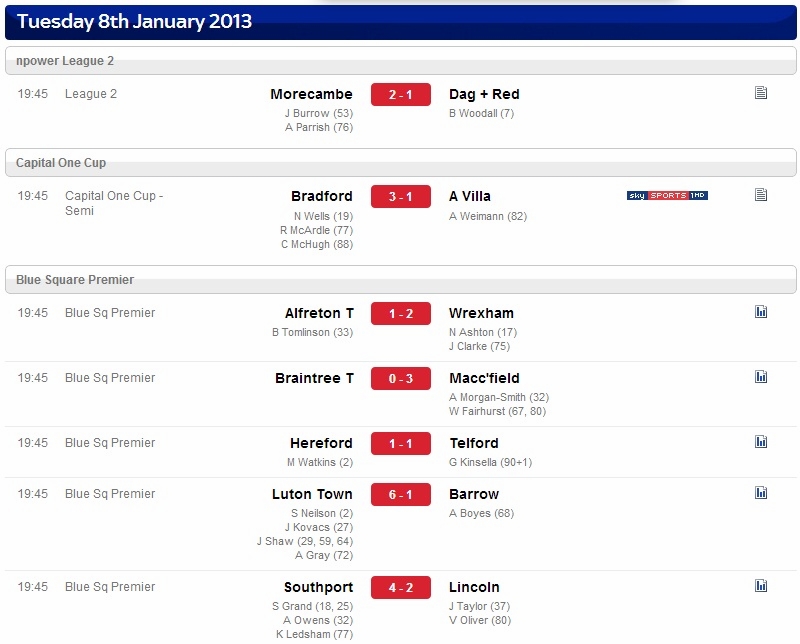Click the 2 - 1 Morecambe score button
This screenshot has width=800, height=644.
point(401,94)
